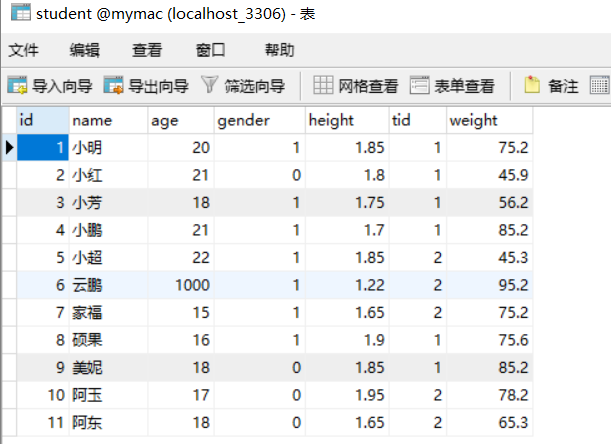Click the weight cell 45.9 in 小红's row
This screenshot has height=444, width=611.
pos(489,175)
